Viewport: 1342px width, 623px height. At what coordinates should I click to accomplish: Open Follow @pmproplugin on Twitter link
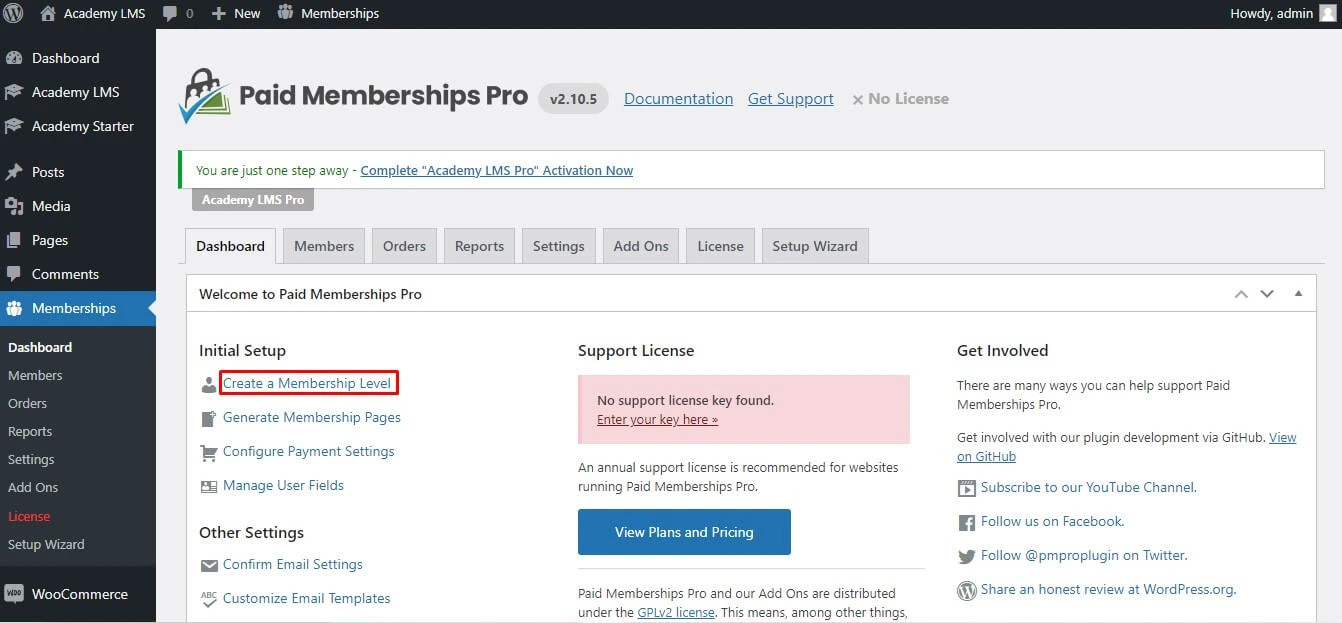tap(1082, 555)
